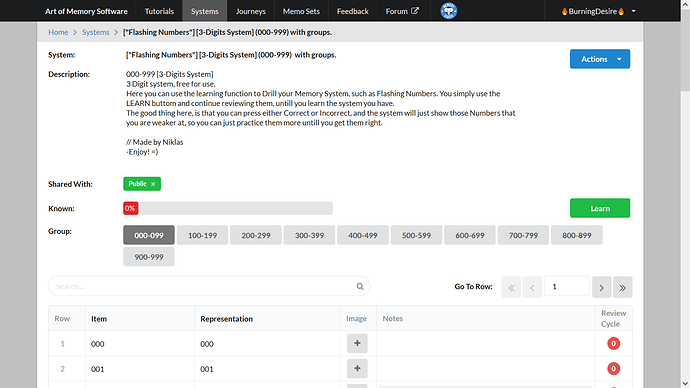
Task: Select group 800-899
Action: pyautogui.click(x=576, y=235)
